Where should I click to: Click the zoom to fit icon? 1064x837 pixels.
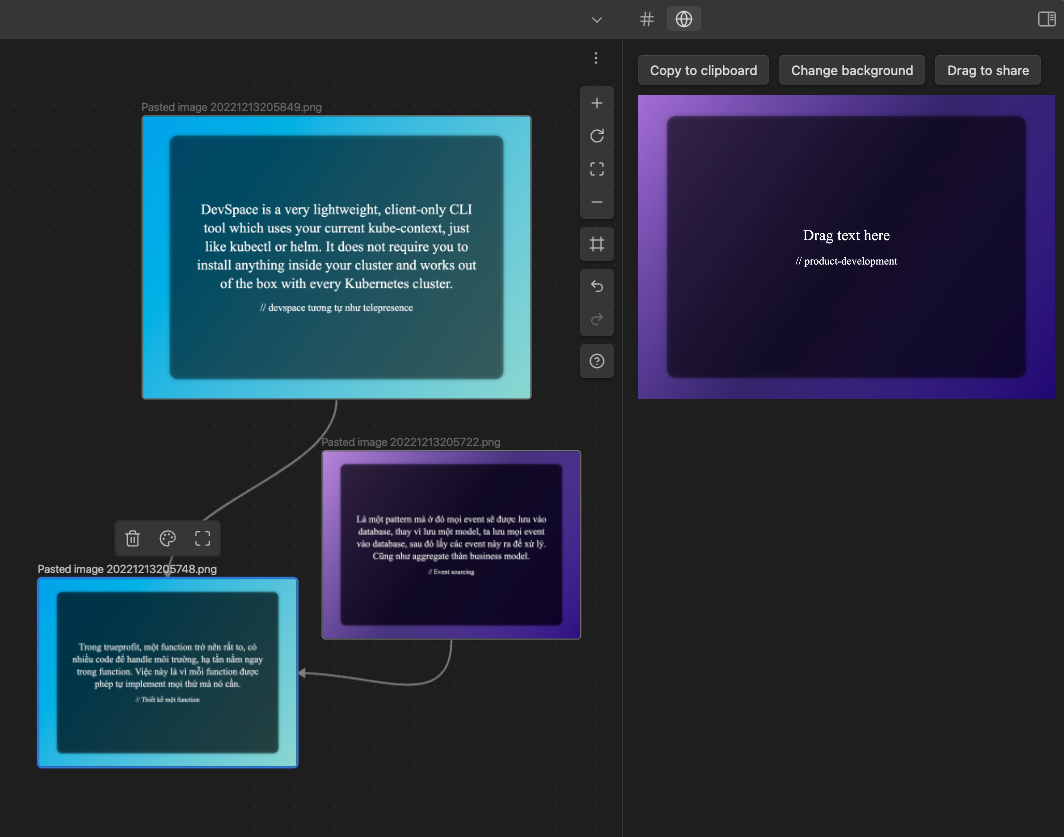pos(596,169)
